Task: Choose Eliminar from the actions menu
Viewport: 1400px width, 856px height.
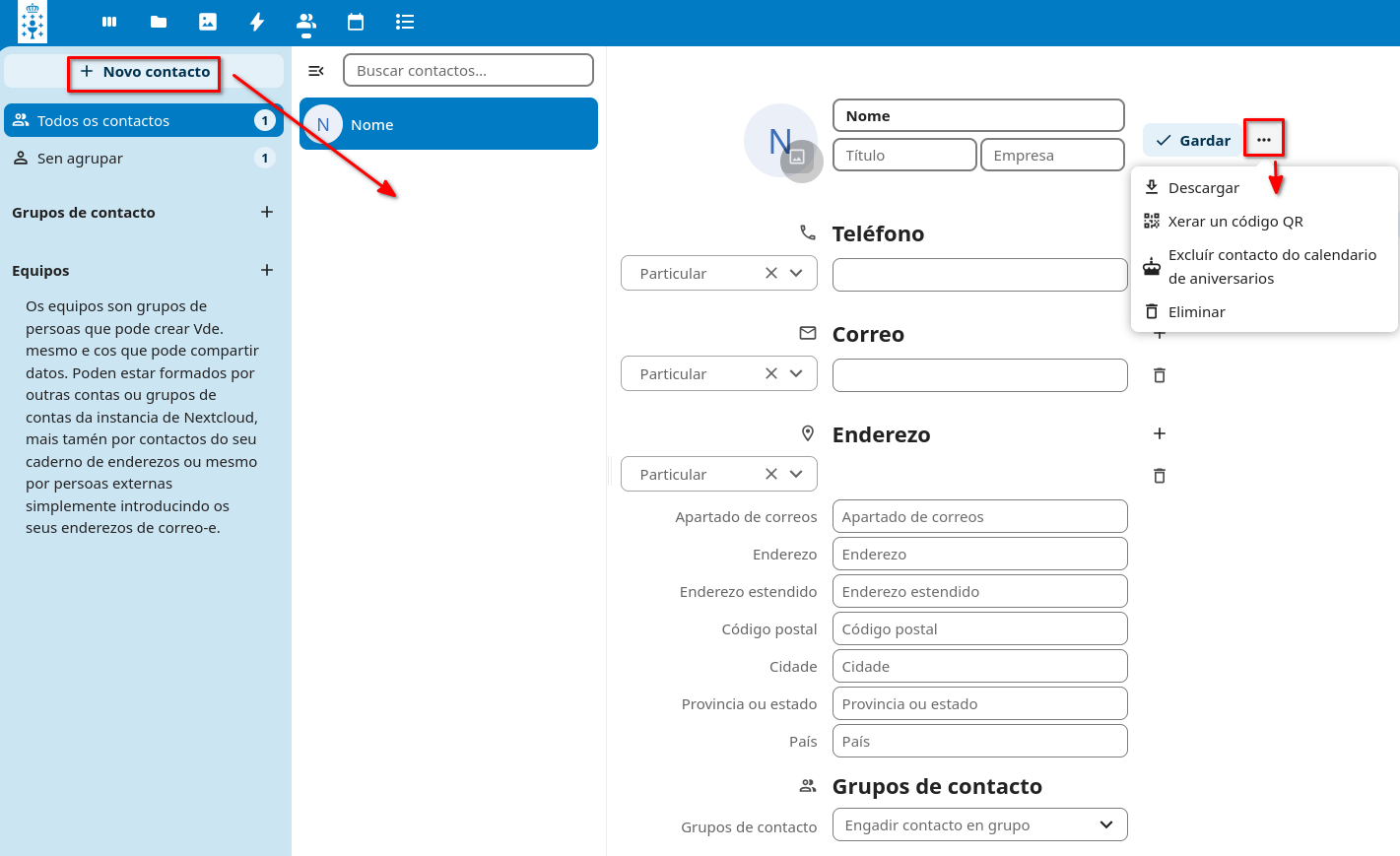Action: [x=1196, y=311]
